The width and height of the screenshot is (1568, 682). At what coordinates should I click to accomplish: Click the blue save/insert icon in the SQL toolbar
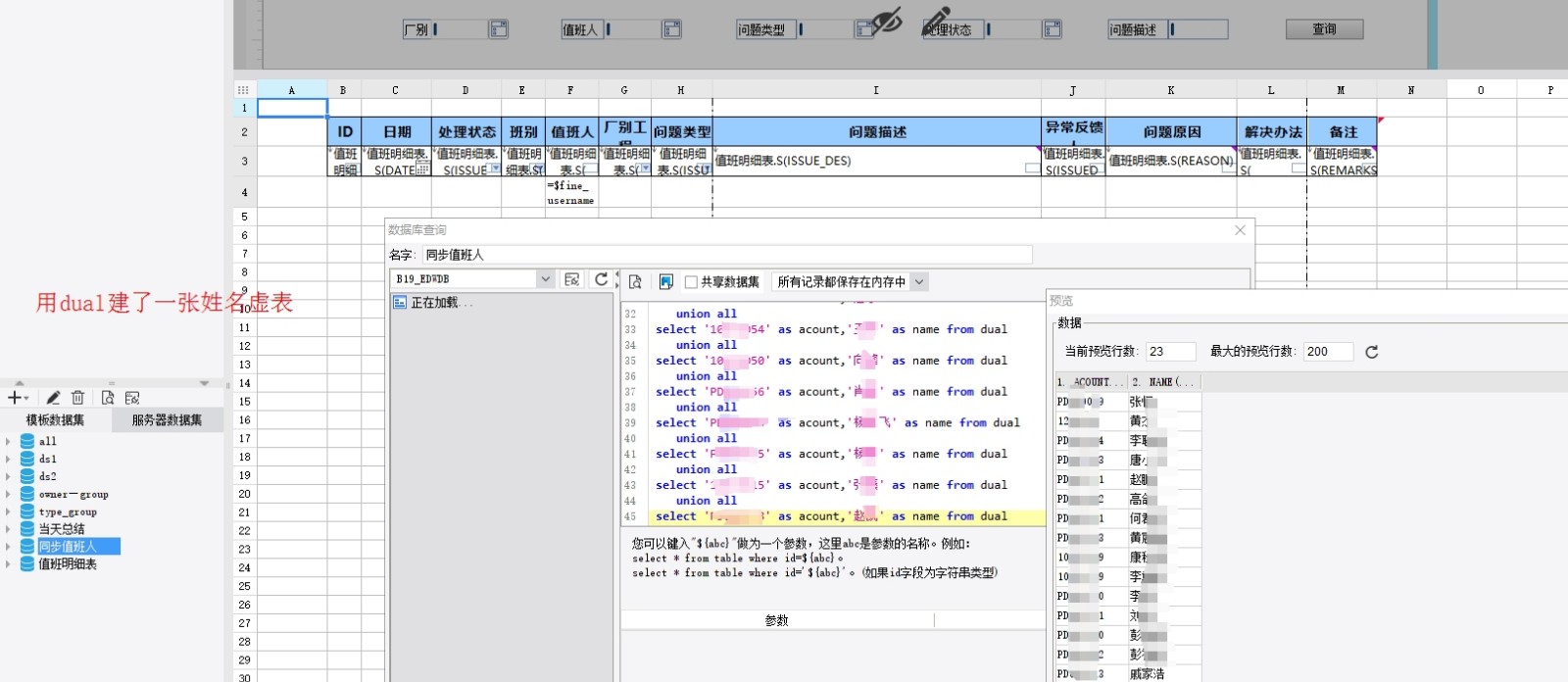point(665,282)
